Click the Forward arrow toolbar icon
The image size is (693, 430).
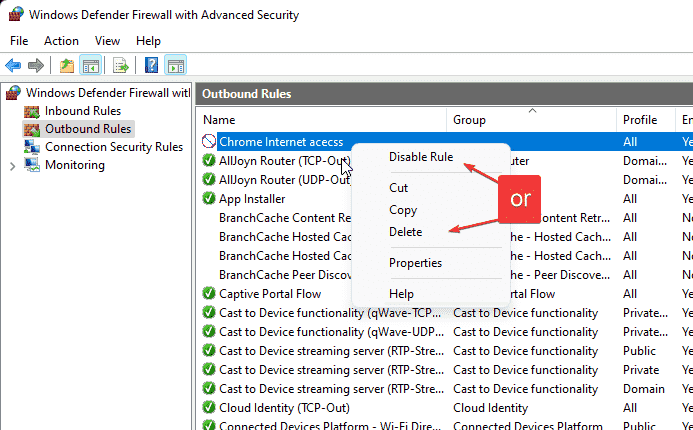pos(36,66)
